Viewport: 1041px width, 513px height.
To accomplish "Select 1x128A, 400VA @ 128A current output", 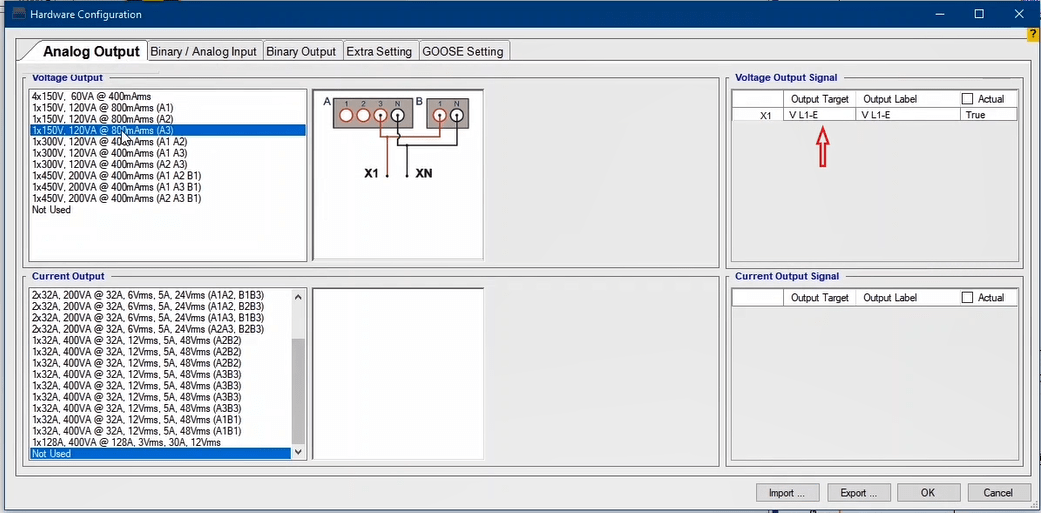I will point(126,442).
